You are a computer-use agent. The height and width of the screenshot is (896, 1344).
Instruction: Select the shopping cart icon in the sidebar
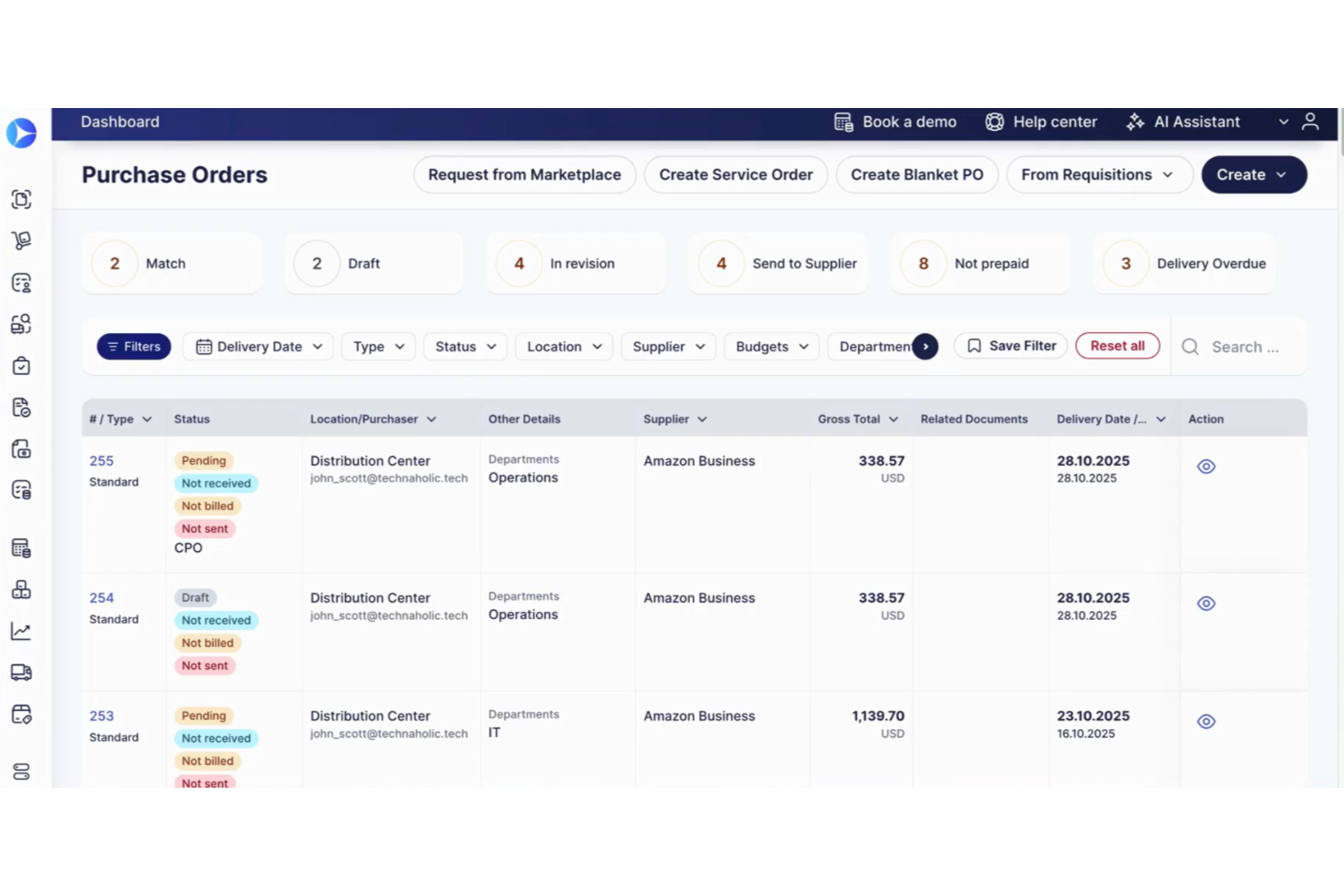(x=21, y=240)
